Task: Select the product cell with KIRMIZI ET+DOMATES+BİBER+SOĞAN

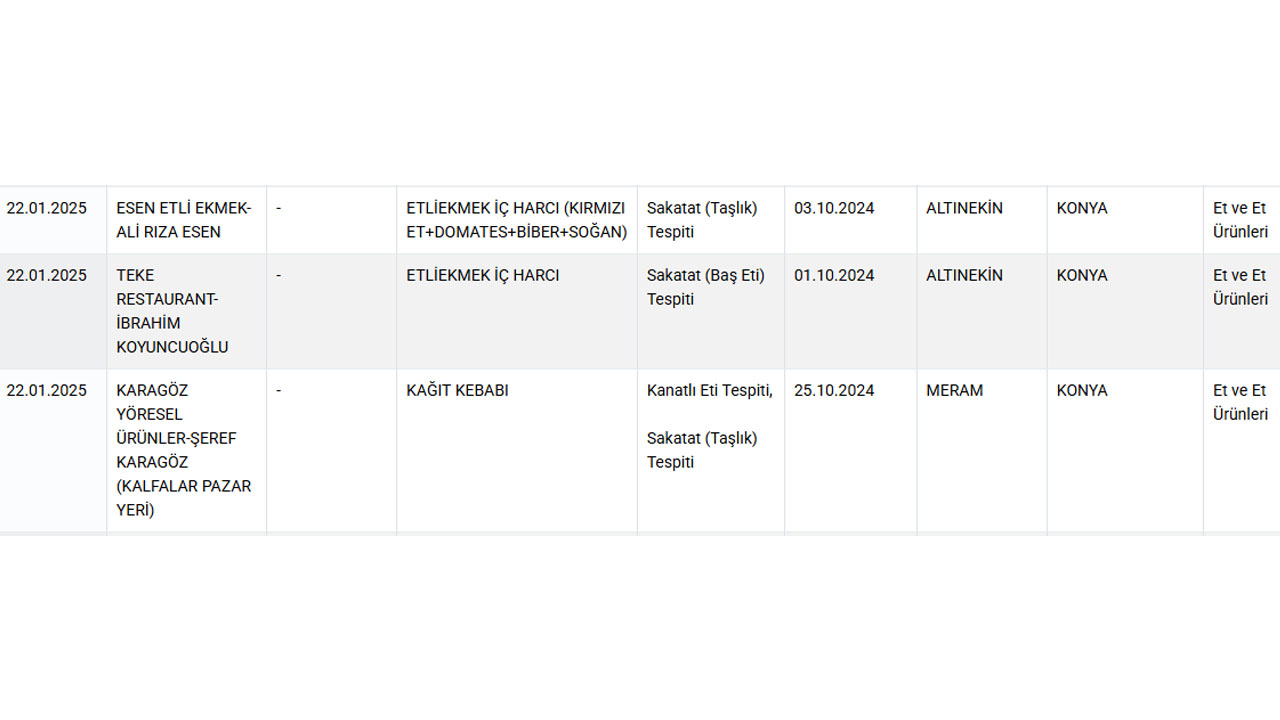Action: click(516, 220)
